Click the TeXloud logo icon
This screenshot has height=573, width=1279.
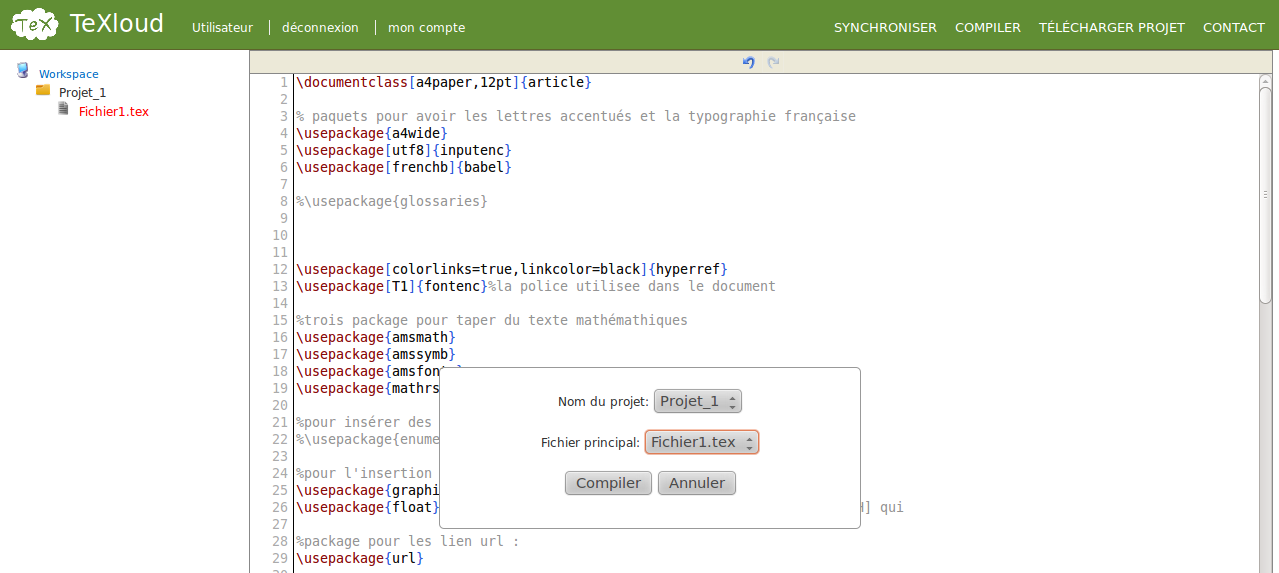(34, 25)
